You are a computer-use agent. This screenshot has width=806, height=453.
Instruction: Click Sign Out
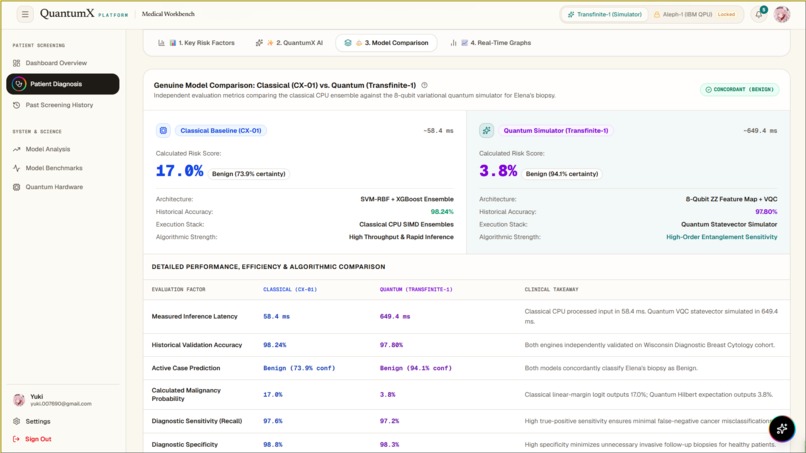pyautogui.click(x=63, y=439)
